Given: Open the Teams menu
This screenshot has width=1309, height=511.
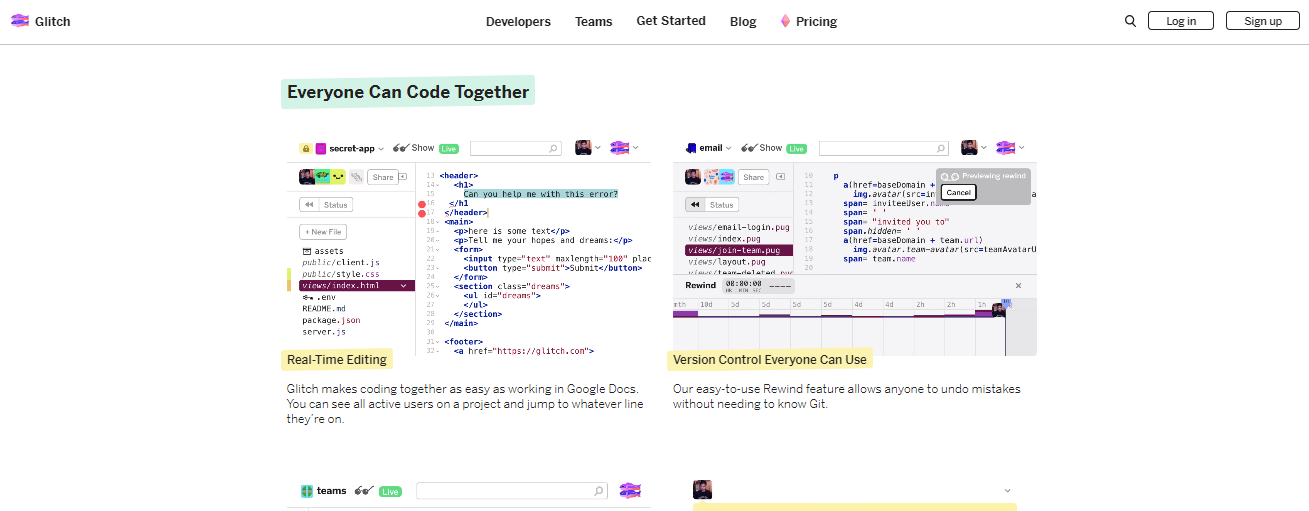Looking at the screenshot, I should pyautogui.click(x=593, y=21).
